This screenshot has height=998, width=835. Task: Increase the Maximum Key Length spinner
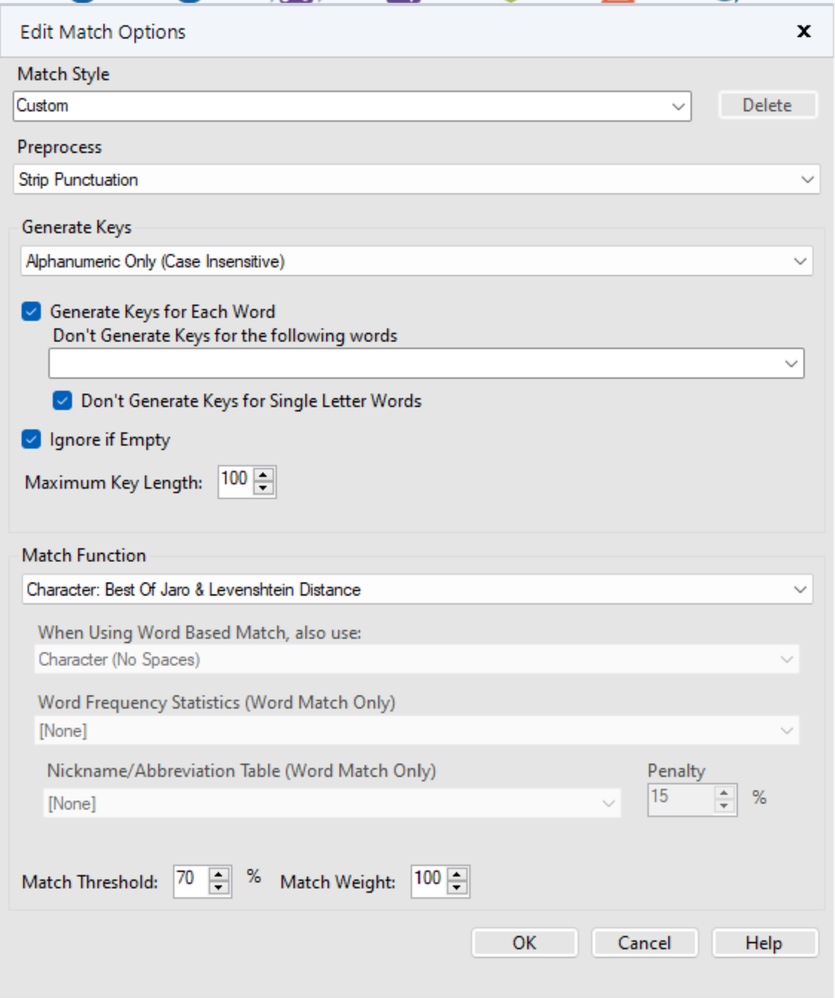[x=263, y=475]
